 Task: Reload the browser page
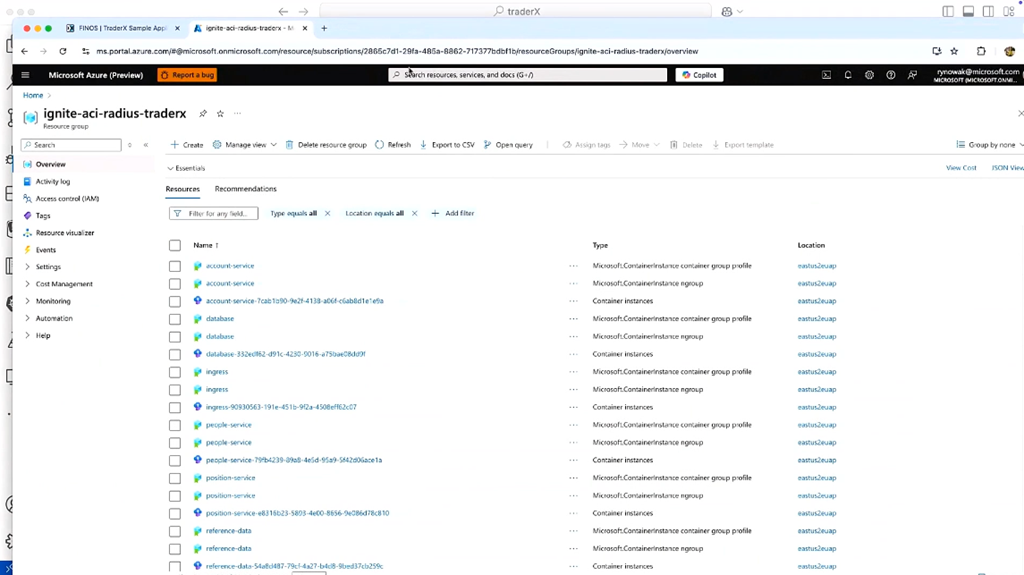(x=63, y=51)
